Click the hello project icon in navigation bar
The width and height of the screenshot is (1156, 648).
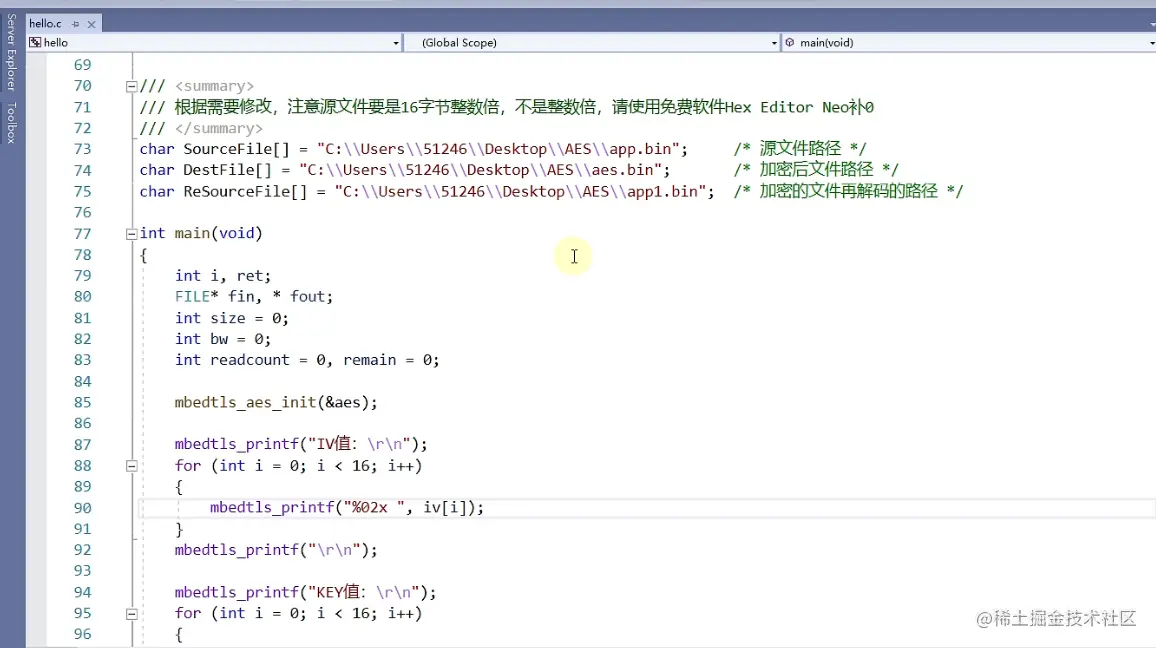35,43
